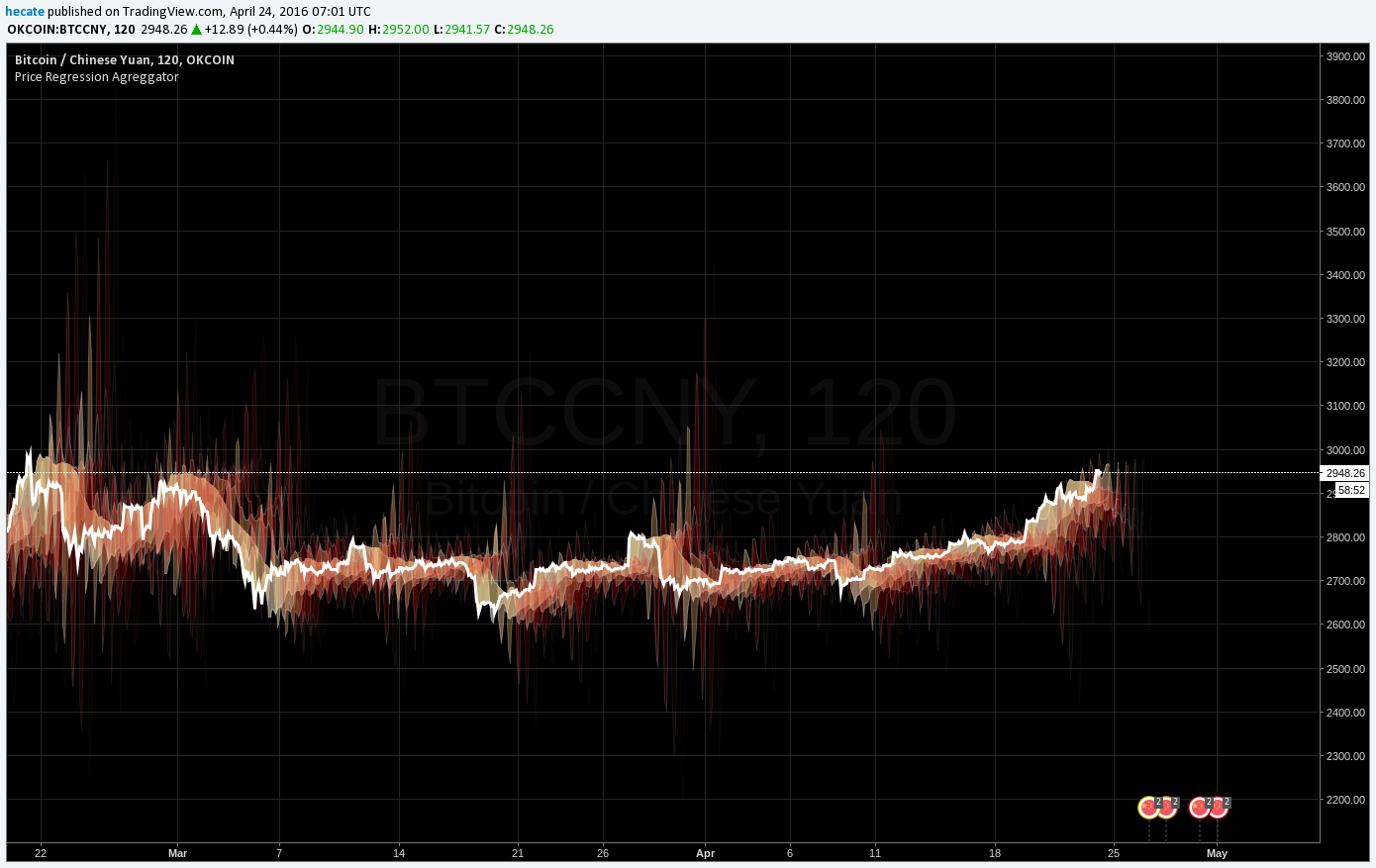Click the open value 2944.90
1376x868 pixels.
pyautogui.click(x=340, y=29)
